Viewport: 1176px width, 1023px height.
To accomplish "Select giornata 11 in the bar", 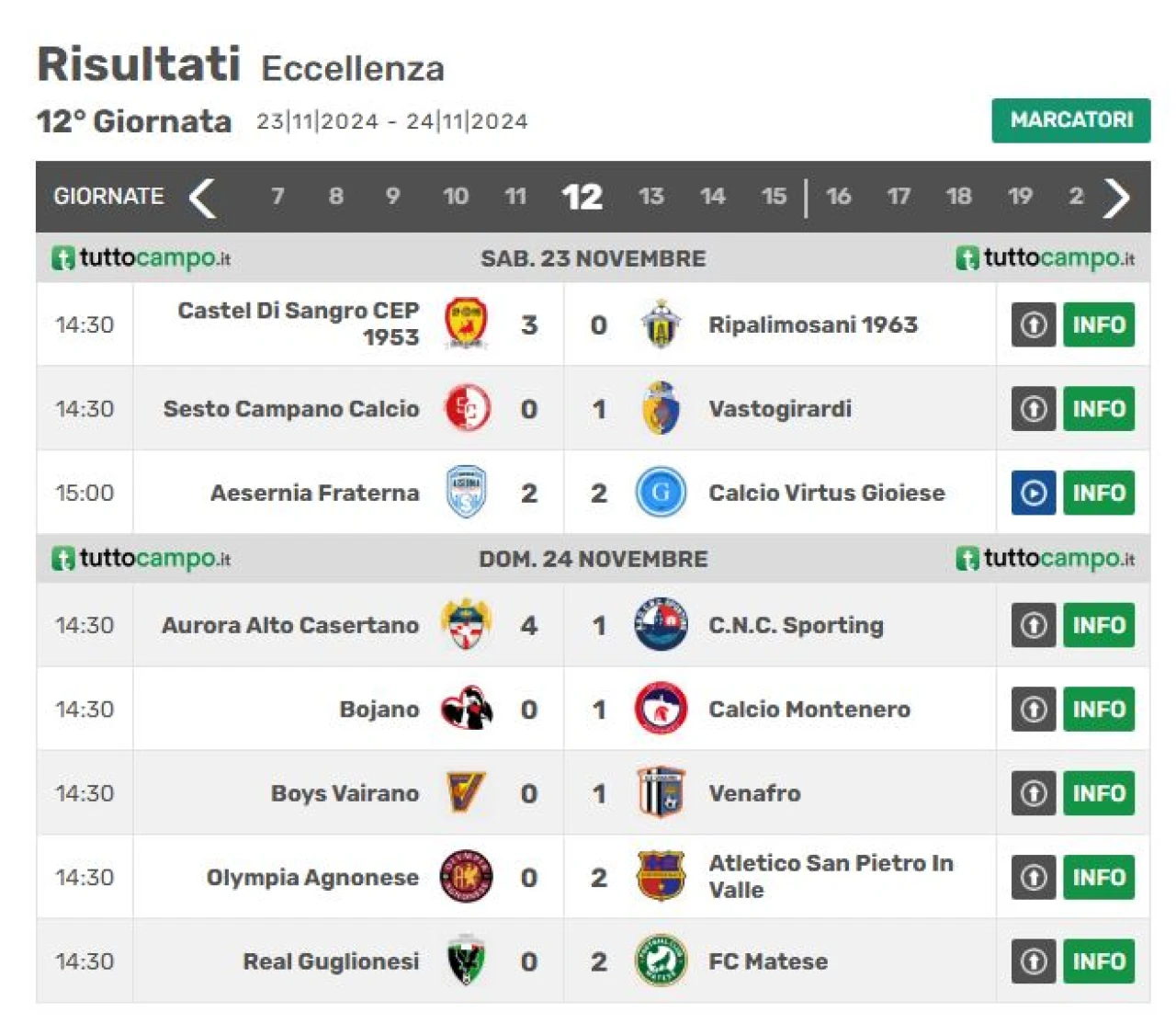I will point(515,196).
